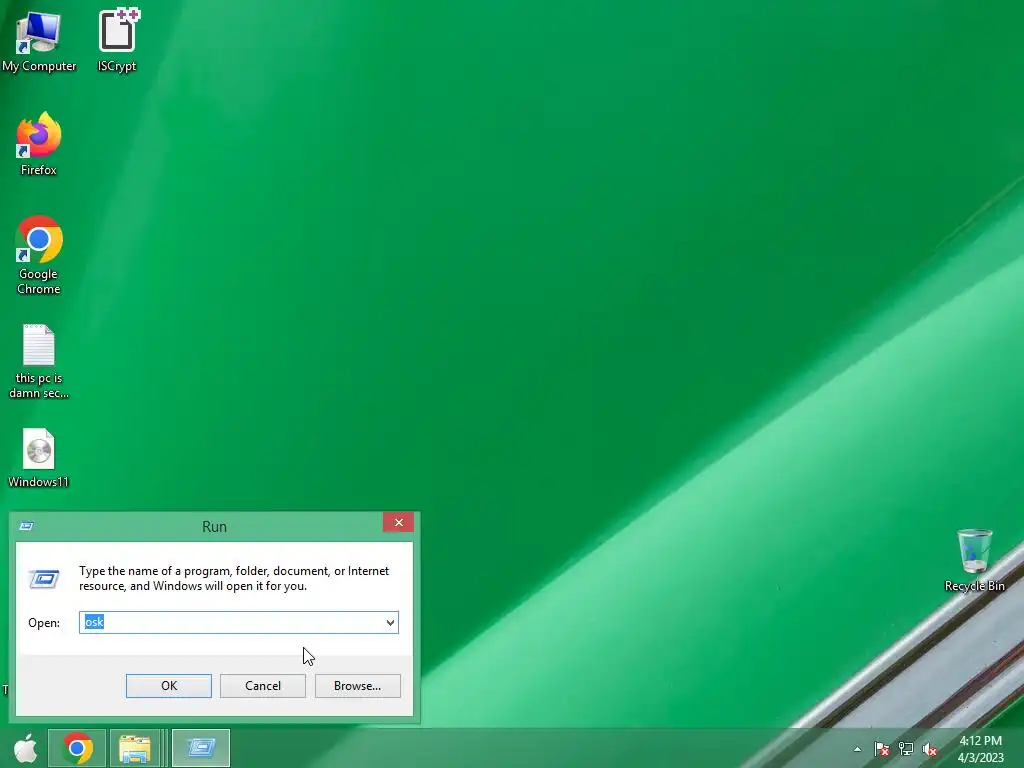
Task: Select the Recycle Bin icon
Action: tap(974, 560)
